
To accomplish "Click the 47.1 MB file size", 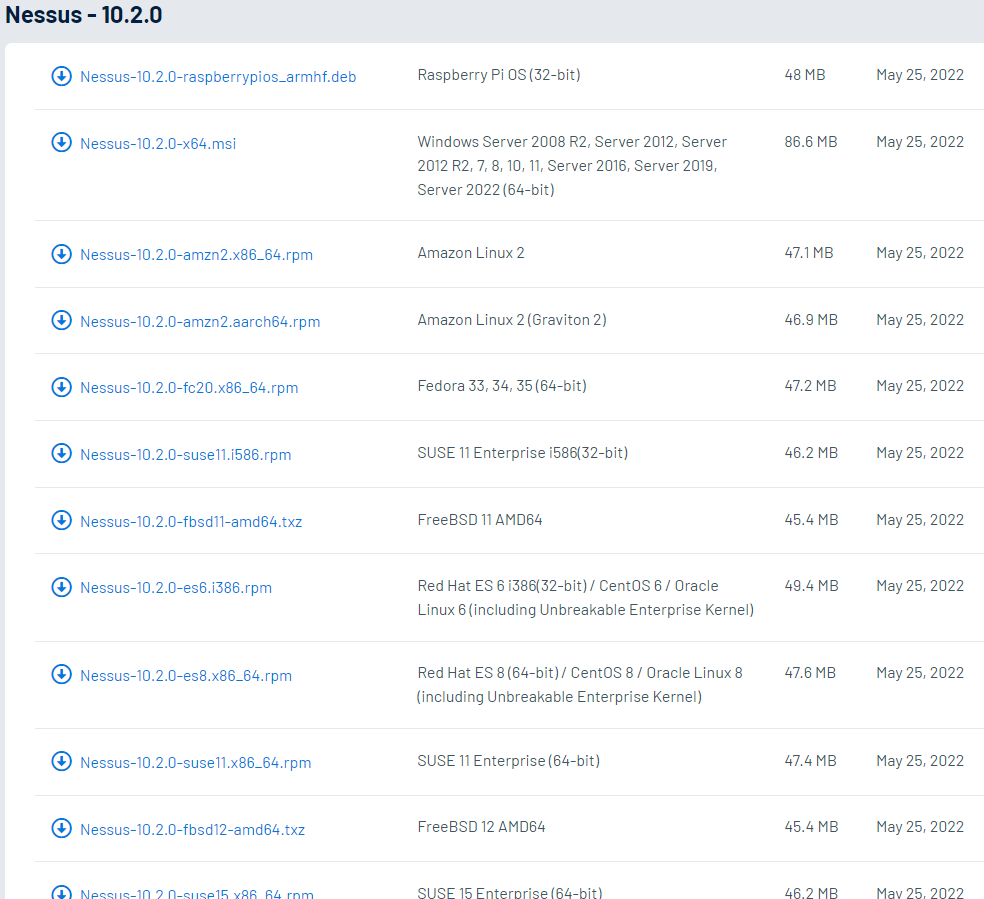I will pyautogui.click(x=809, y=253).
